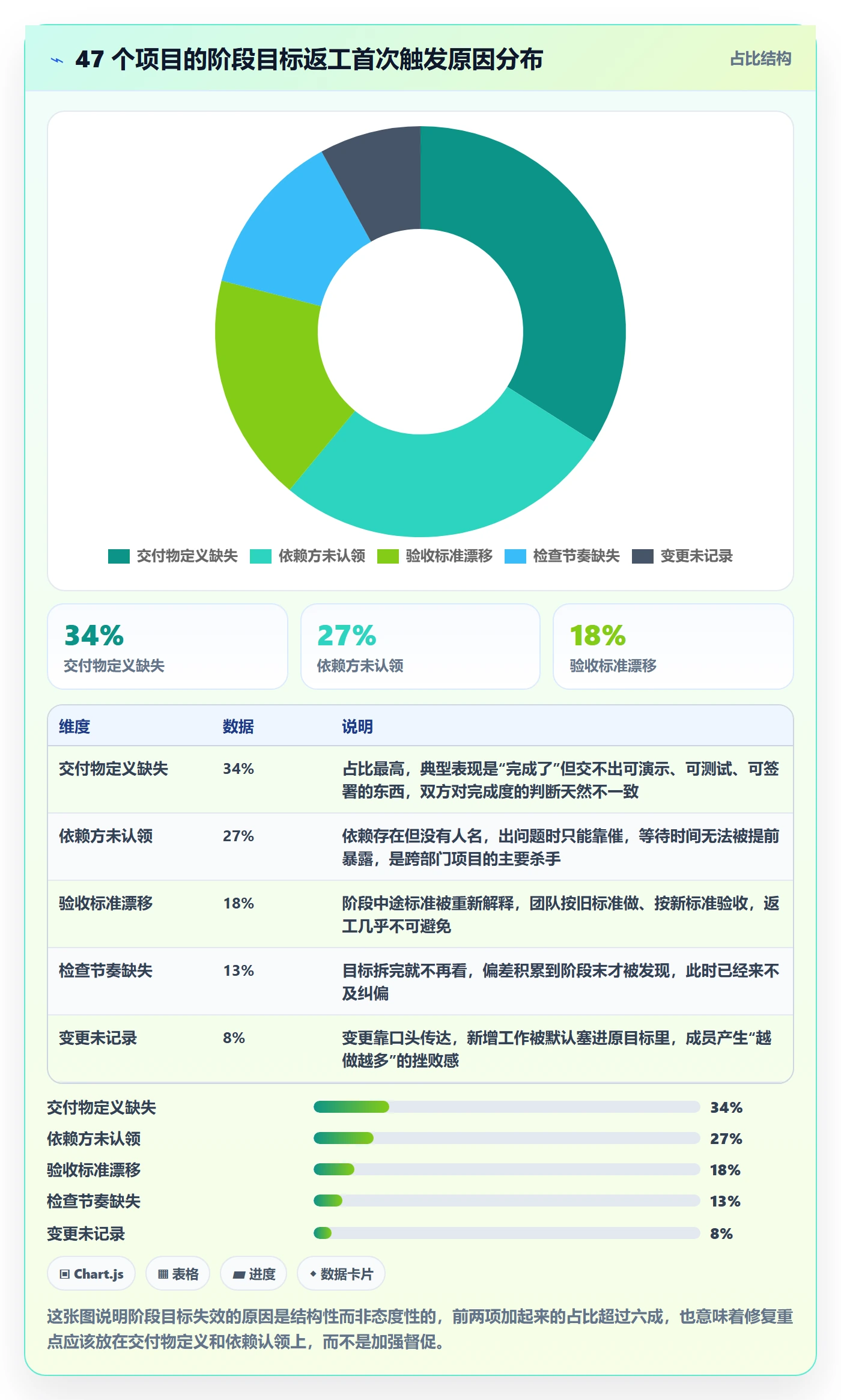Click the 检查节奏缺失 progress list label
Image resolution: width=841 pixels, height=1400 pixels.
point(94,1201)
